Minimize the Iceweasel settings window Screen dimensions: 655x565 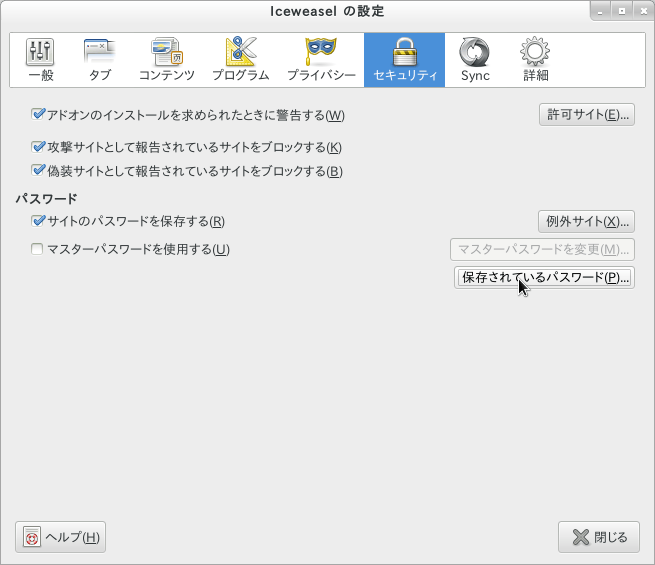coord(600,11)
